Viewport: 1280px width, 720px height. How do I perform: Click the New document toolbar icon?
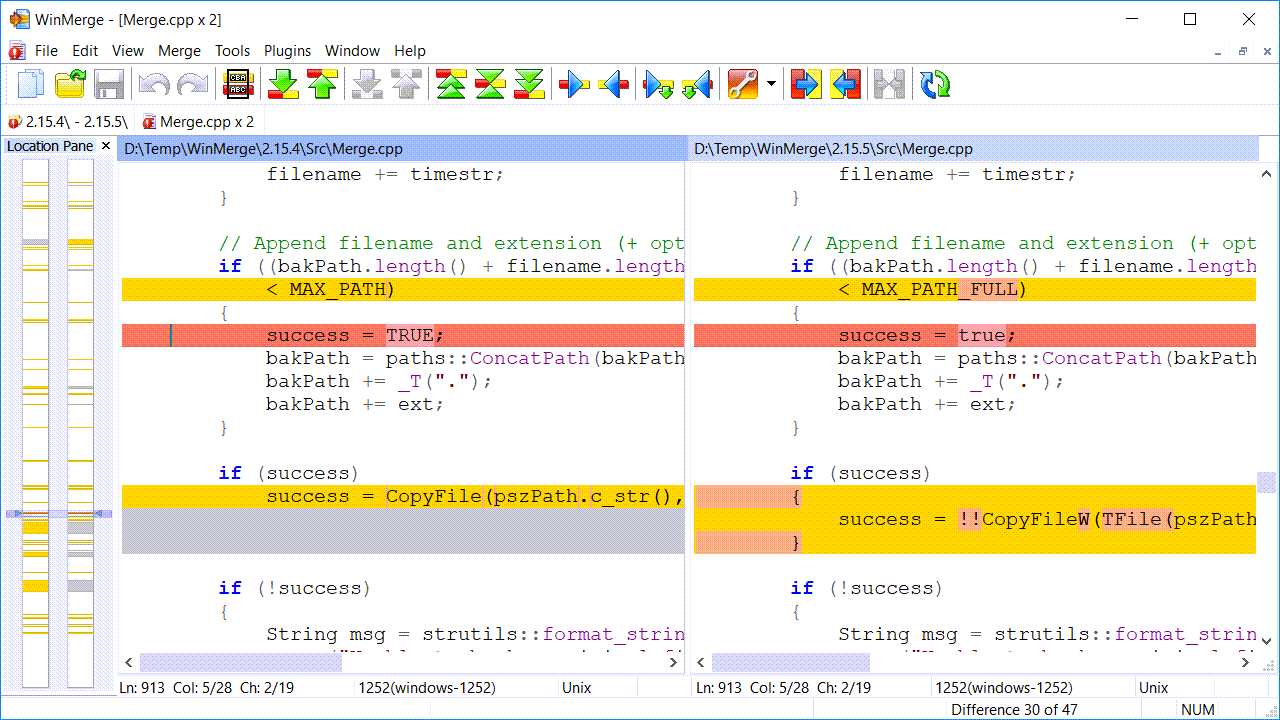tap(32, 84)
